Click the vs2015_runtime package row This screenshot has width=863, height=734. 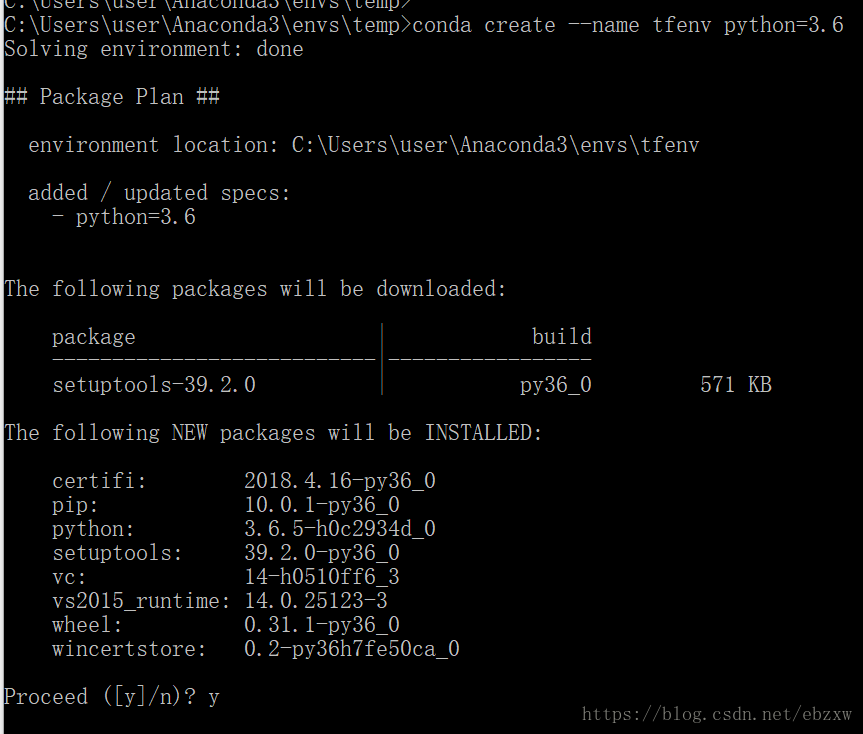220,601
